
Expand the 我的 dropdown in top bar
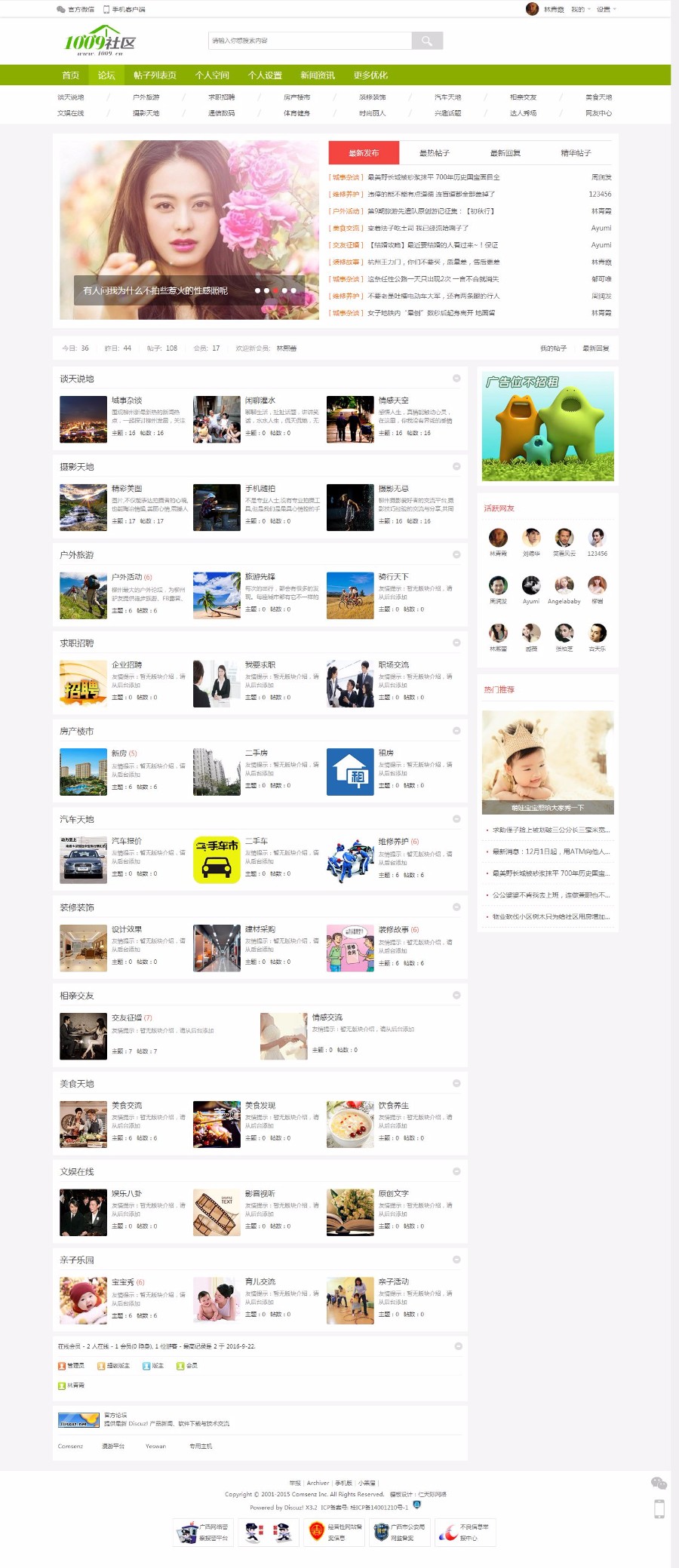(580, 10)
